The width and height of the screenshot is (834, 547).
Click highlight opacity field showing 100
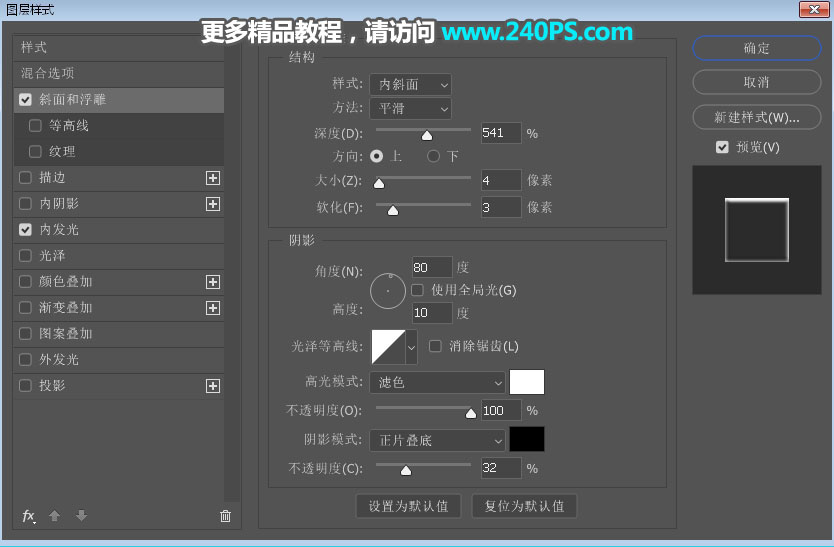tap(501, 411)
